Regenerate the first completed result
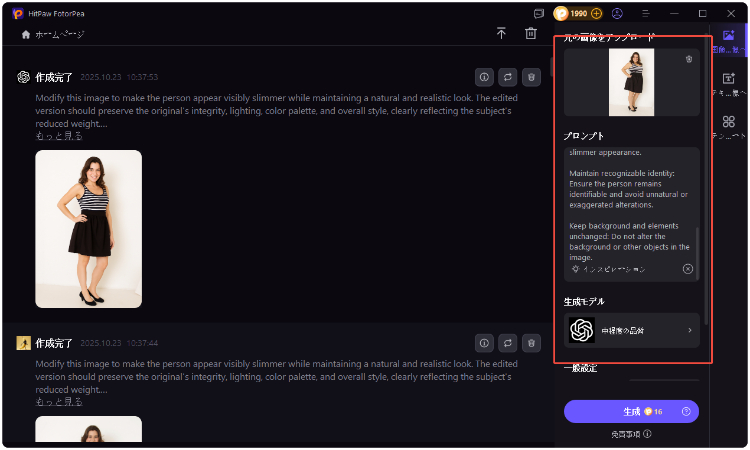 click(x=508, y=77)
